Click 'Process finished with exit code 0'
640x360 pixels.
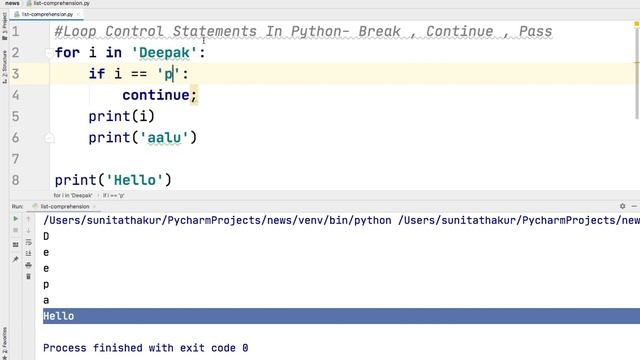tap(146, 348)
